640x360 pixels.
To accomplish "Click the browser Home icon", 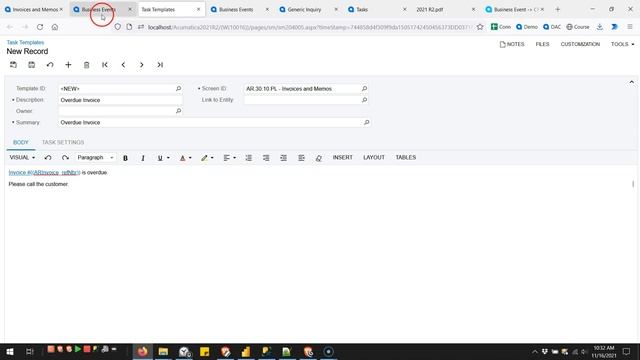I will click(x=55, y=27).
